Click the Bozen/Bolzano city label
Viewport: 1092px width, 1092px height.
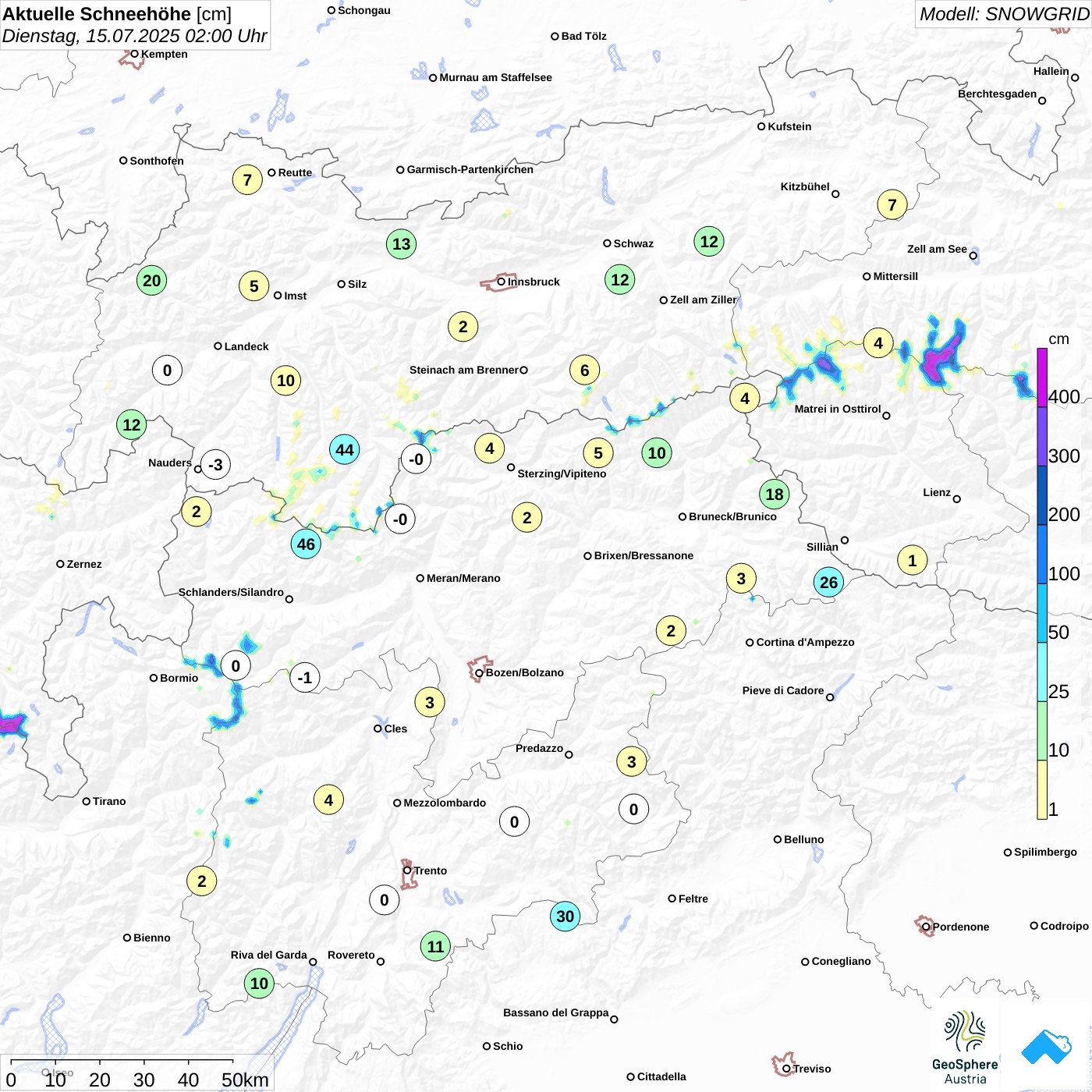pyautogui.click(x=524, y=672)
